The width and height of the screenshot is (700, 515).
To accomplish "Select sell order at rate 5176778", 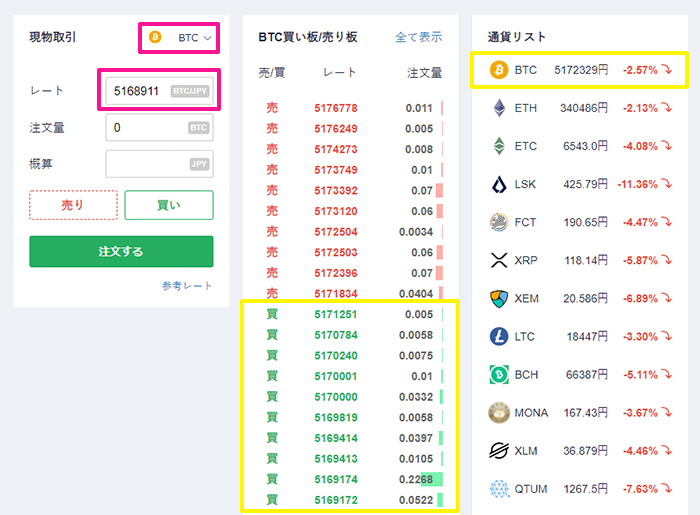I will coord(351,108).
